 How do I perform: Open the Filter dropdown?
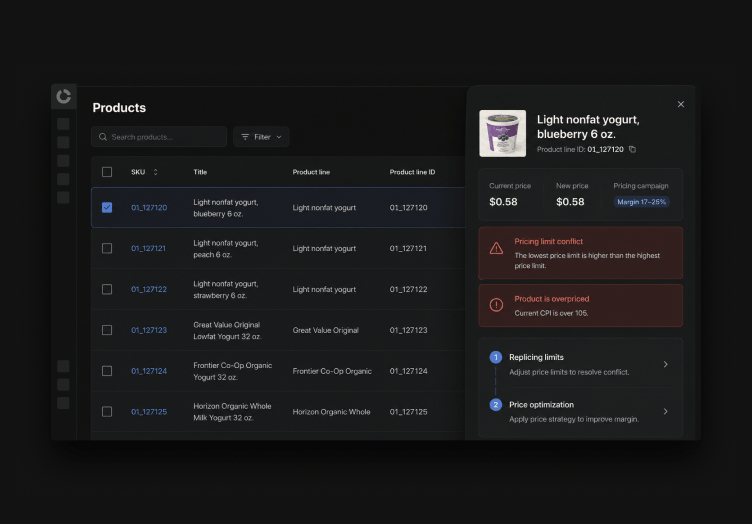tap(261, 137)
